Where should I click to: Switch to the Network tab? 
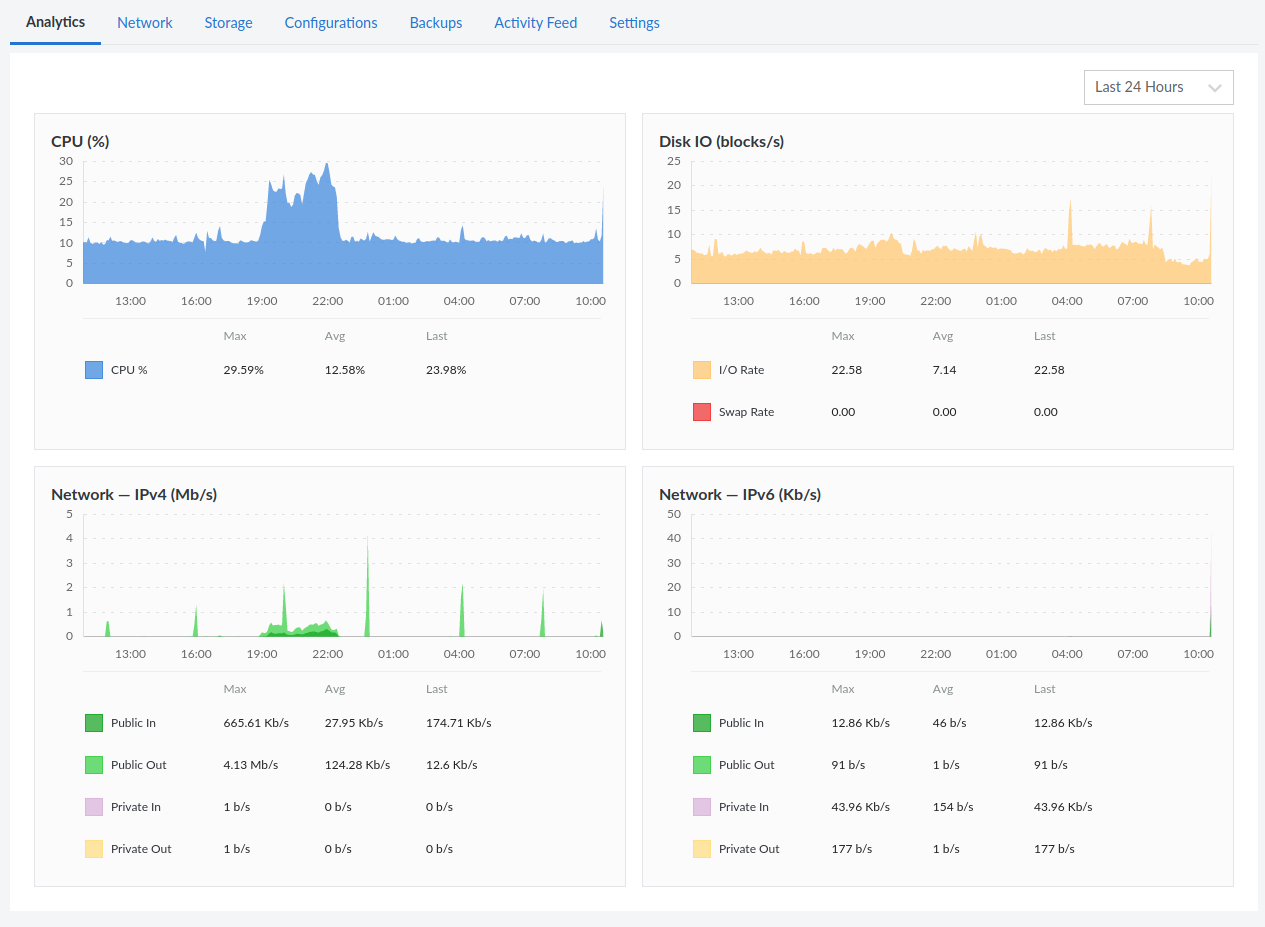click(145, 22)
